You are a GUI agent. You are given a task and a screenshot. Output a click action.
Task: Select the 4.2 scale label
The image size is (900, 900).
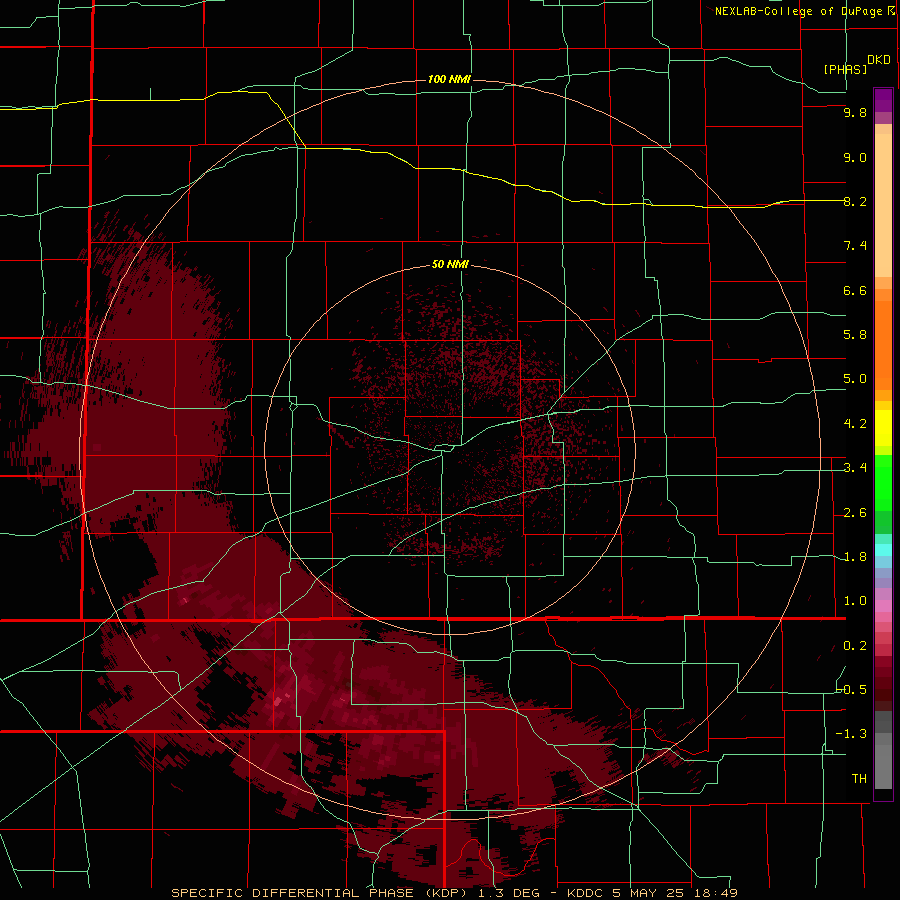click(855, 424)
